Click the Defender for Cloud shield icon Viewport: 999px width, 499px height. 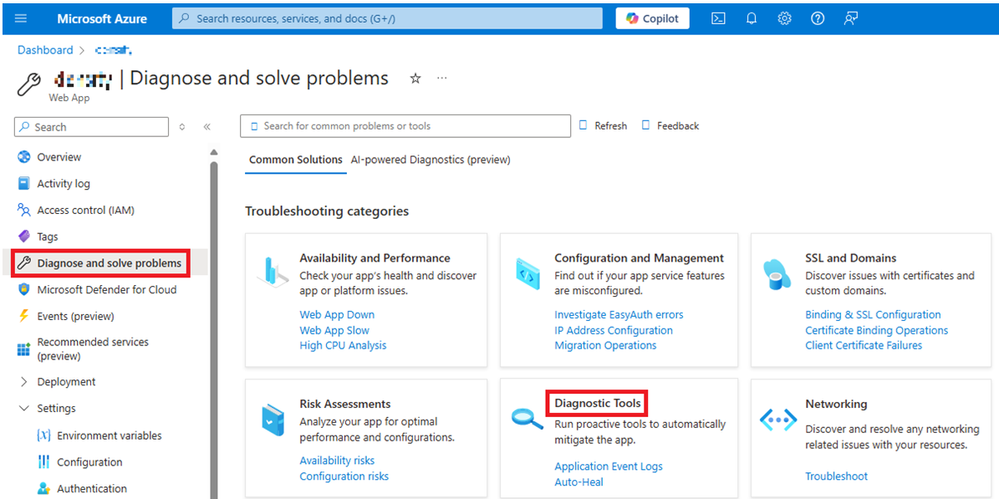[x=24, y=289]
